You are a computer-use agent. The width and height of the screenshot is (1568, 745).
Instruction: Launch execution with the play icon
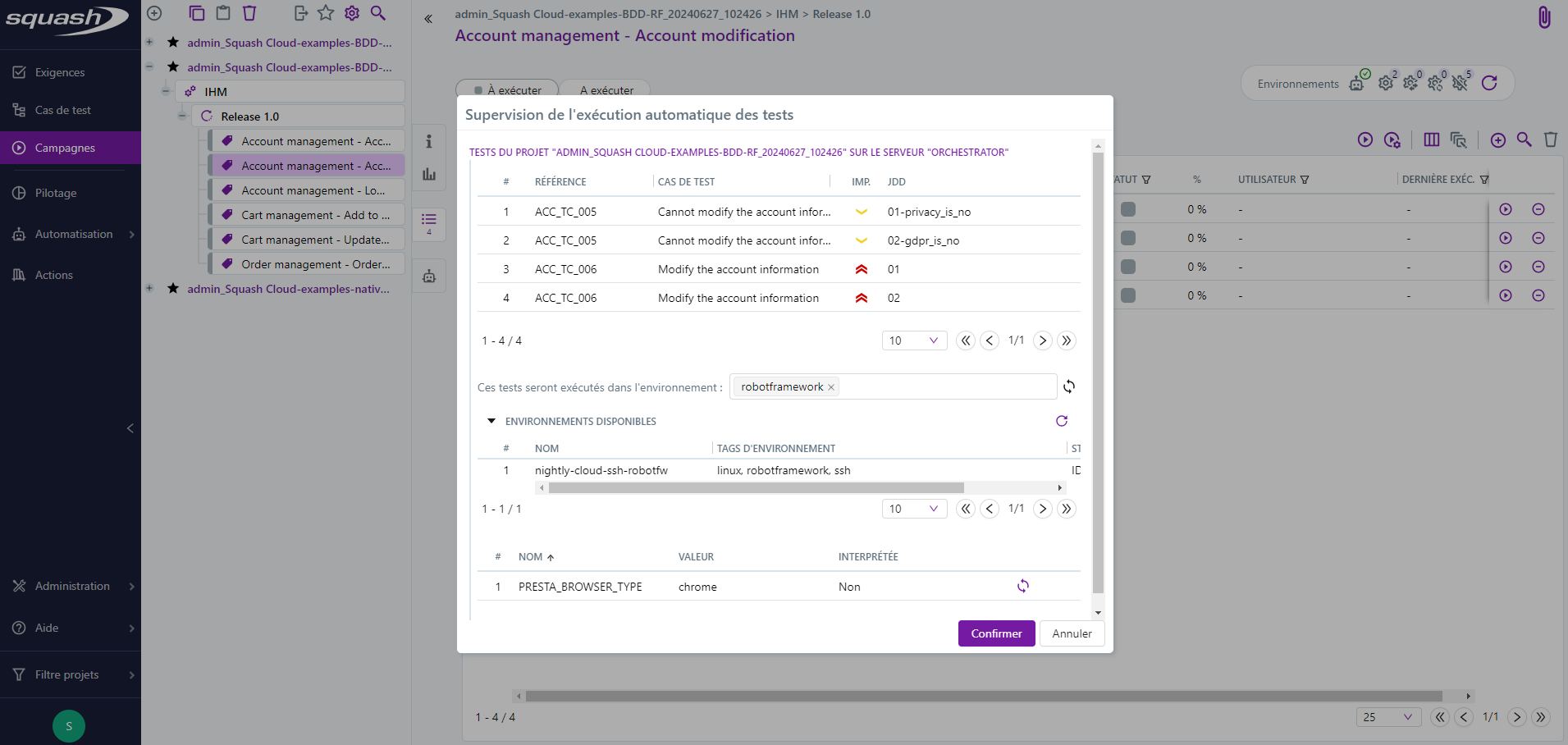(1365, 139)
